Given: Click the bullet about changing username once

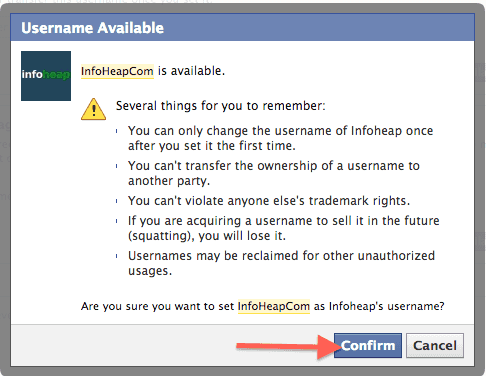Looking at the screenshot, I should click(280, 138).
